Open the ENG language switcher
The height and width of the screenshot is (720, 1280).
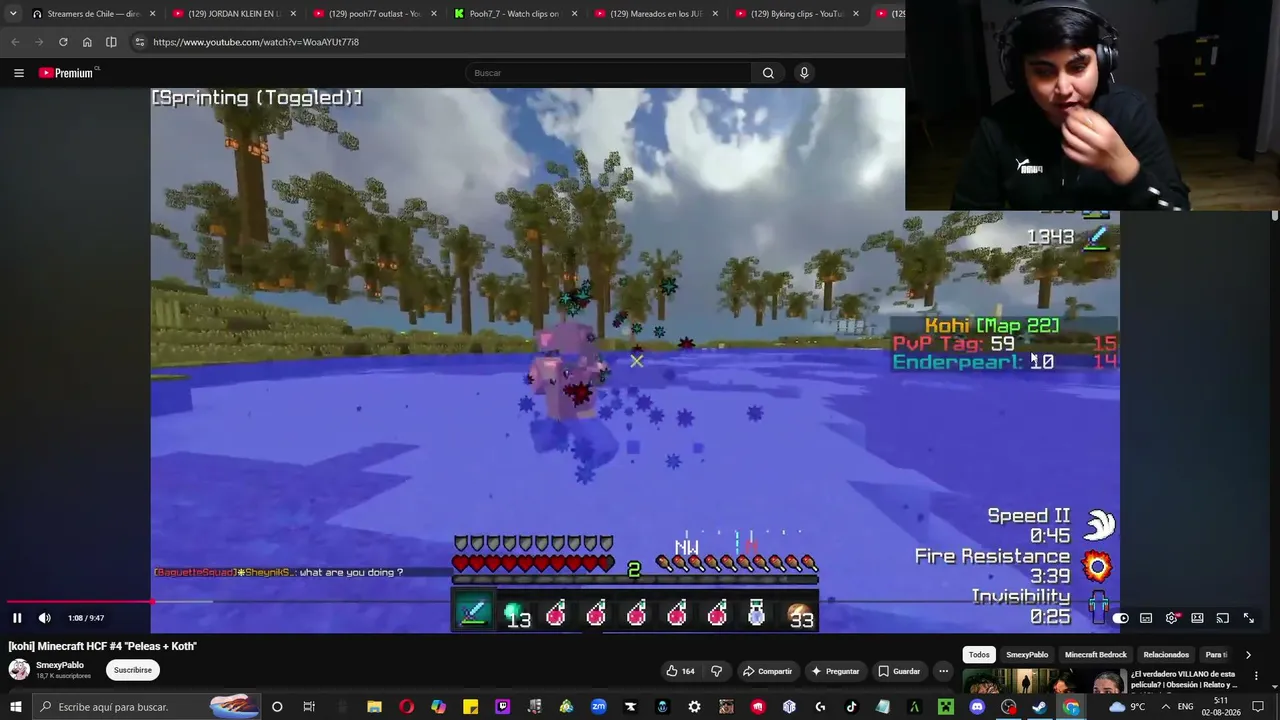pyautogui.click(x=1186, y=707)
